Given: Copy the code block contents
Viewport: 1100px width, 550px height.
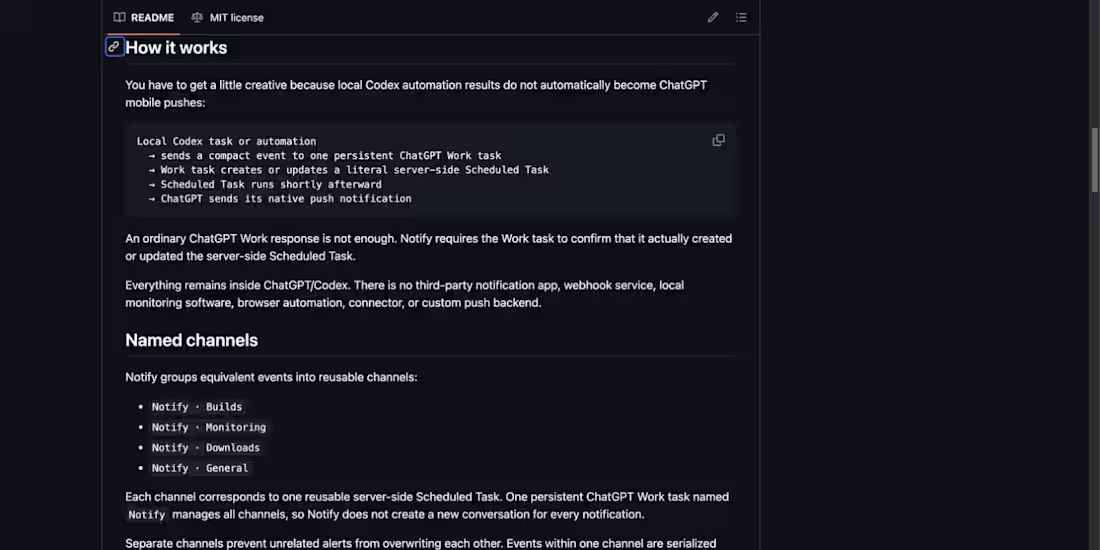Looking at the screenshot, I should 718,140.
